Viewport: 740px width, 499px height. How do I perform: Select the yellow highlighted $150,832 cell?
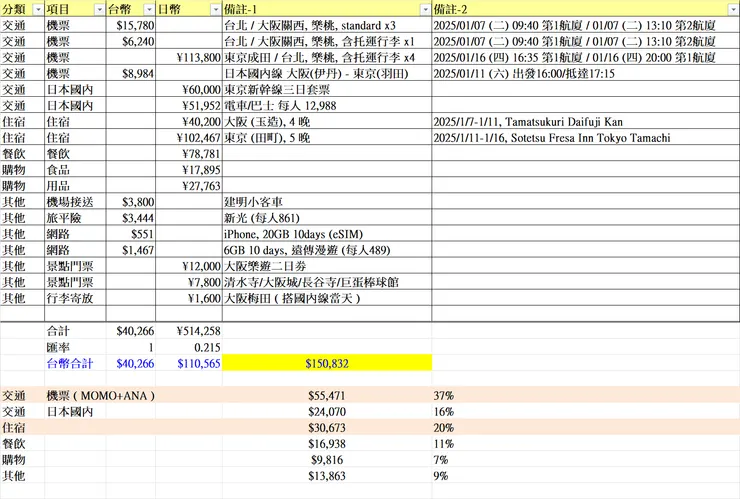[327, 364]
